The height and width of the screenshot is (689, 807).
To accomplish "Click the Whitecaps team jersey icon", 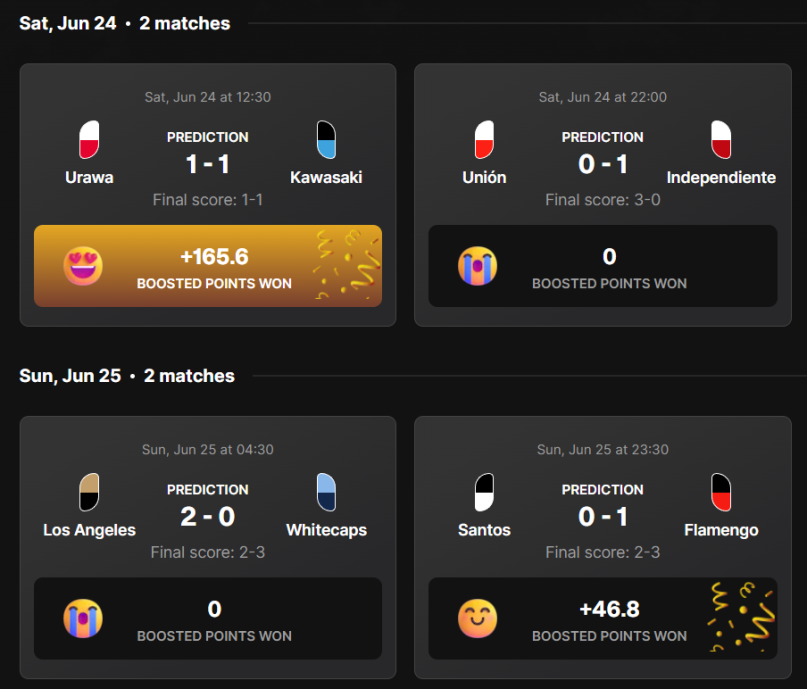I will point(326,492).
